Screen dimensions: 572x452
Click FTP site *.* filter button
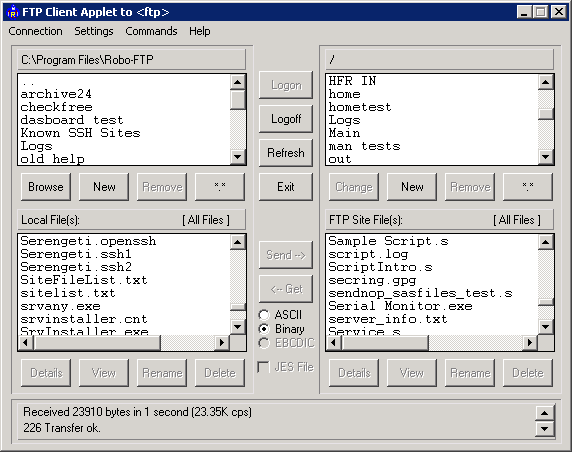(x=528, y=187)
